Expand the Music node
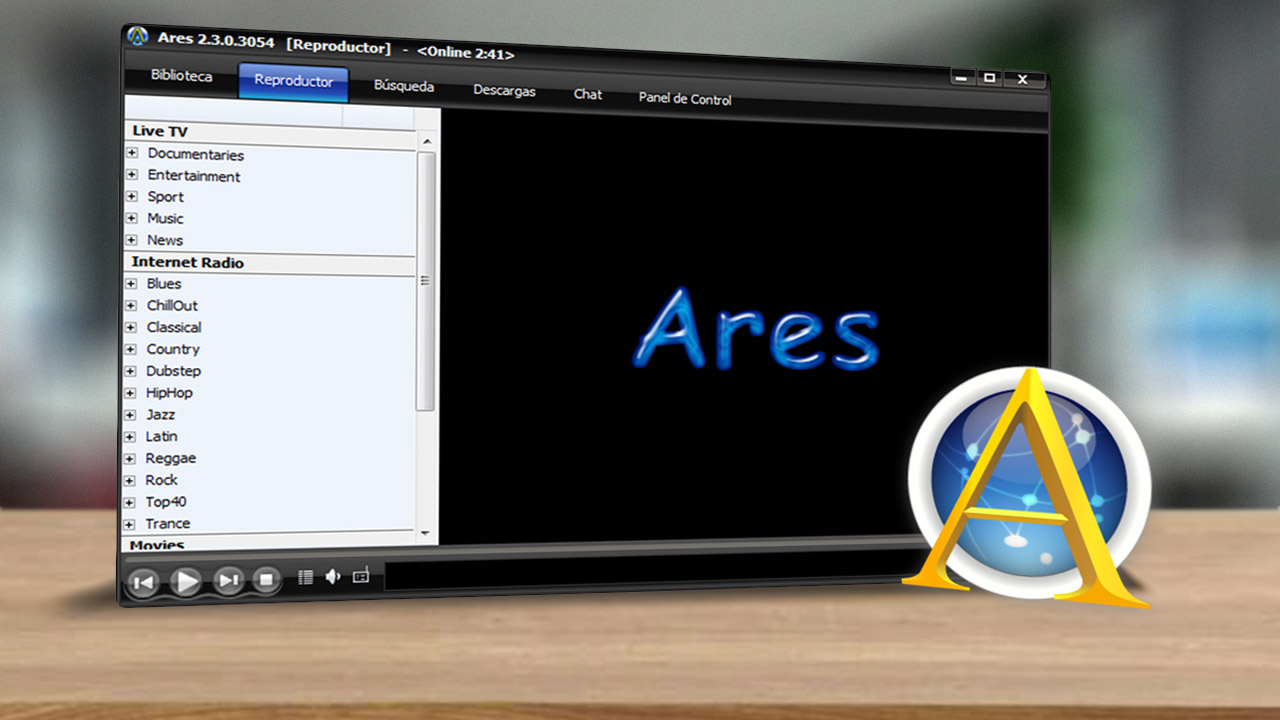The width and height of the screenshot is (1280, 720). [132, 218]
